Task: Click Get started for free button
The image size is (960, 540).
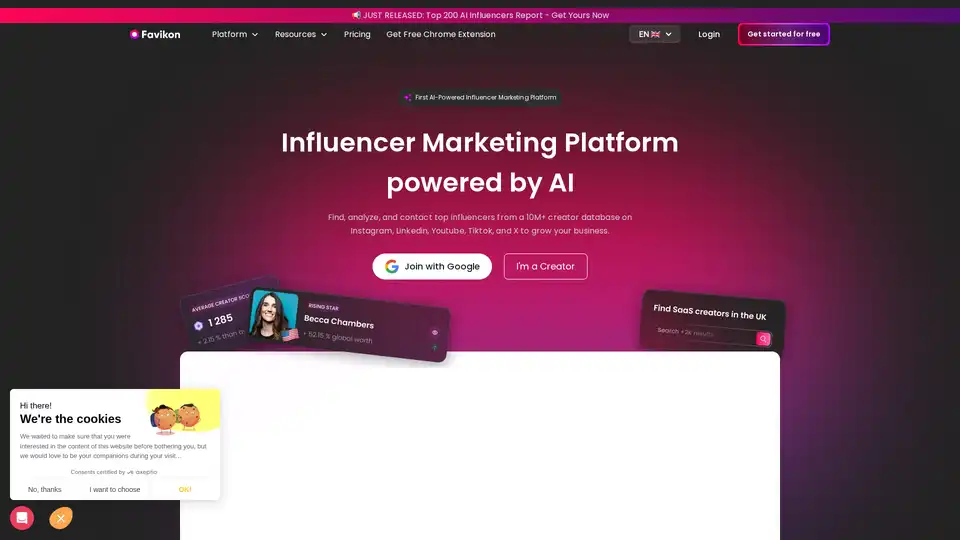Action: tap(784, 34)
